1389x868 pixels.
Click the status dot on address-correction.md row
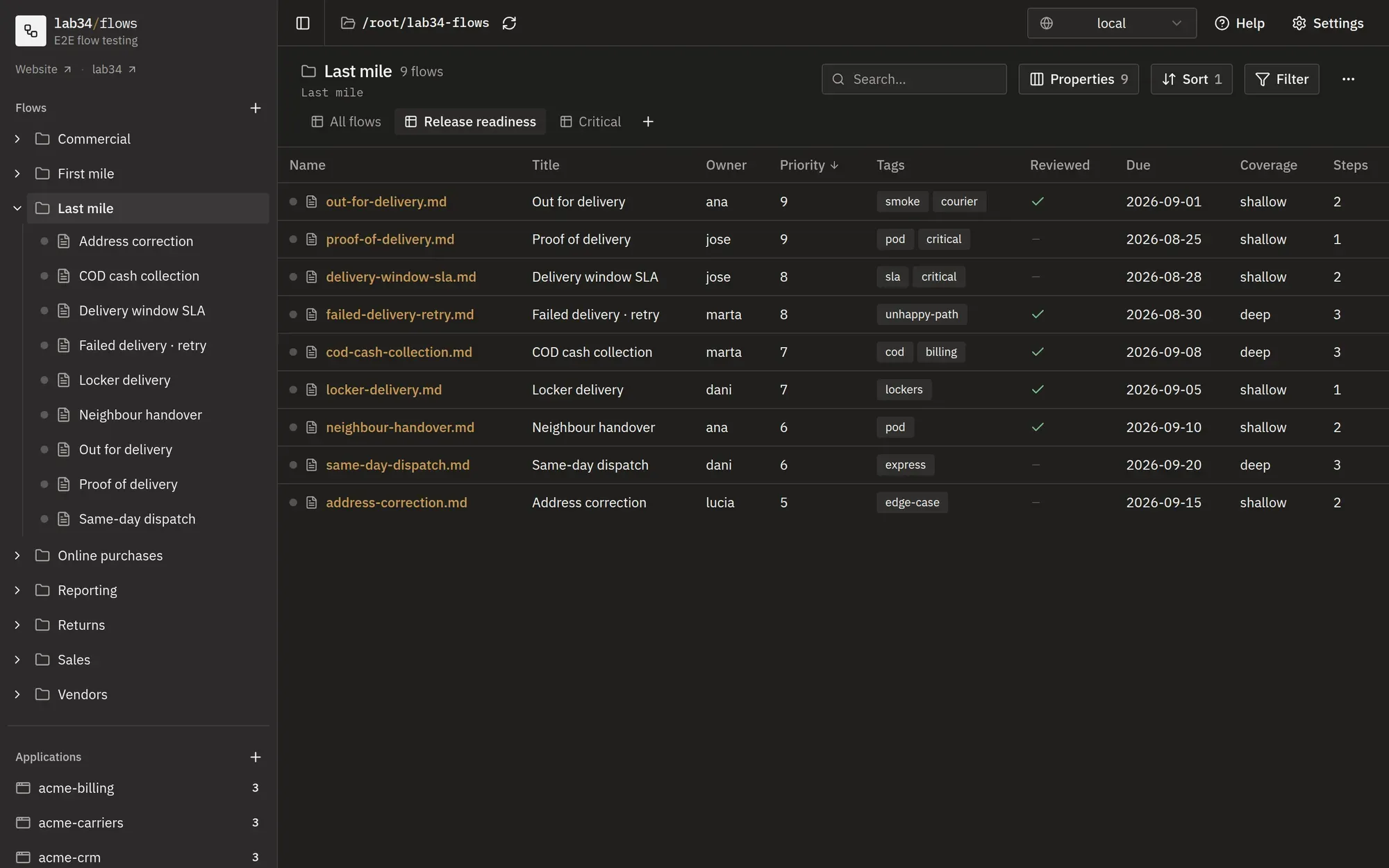pyautogui.click(x=293, y=502)
